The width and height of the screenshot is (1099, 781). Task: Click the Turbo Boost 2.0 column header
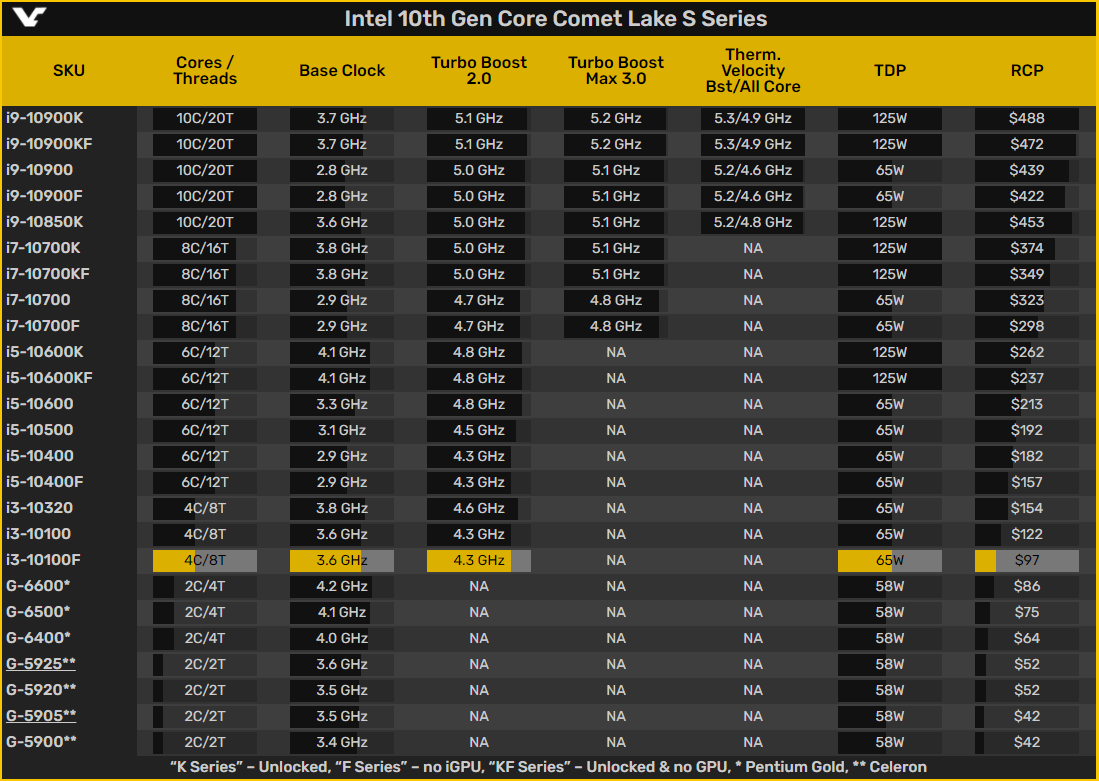point(479,70)
